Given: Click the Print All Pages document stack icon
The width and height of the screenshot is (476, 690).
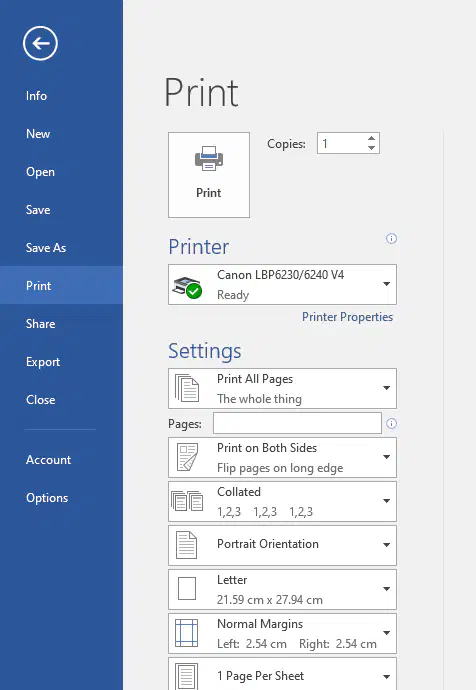Looking at the screenshot, I should [187, 388].
